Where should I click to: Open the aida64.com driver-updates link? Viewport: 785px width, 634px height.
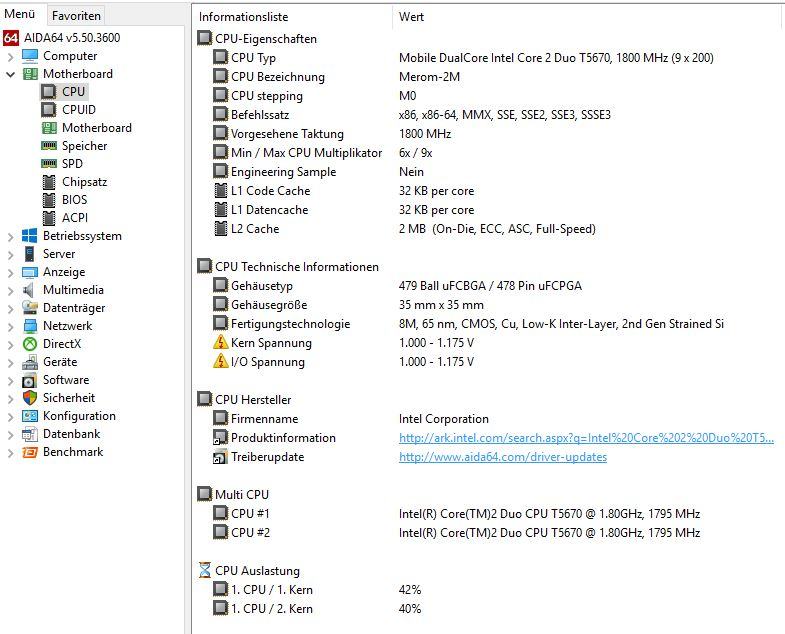pyautogui.click(x=503, y=457)
